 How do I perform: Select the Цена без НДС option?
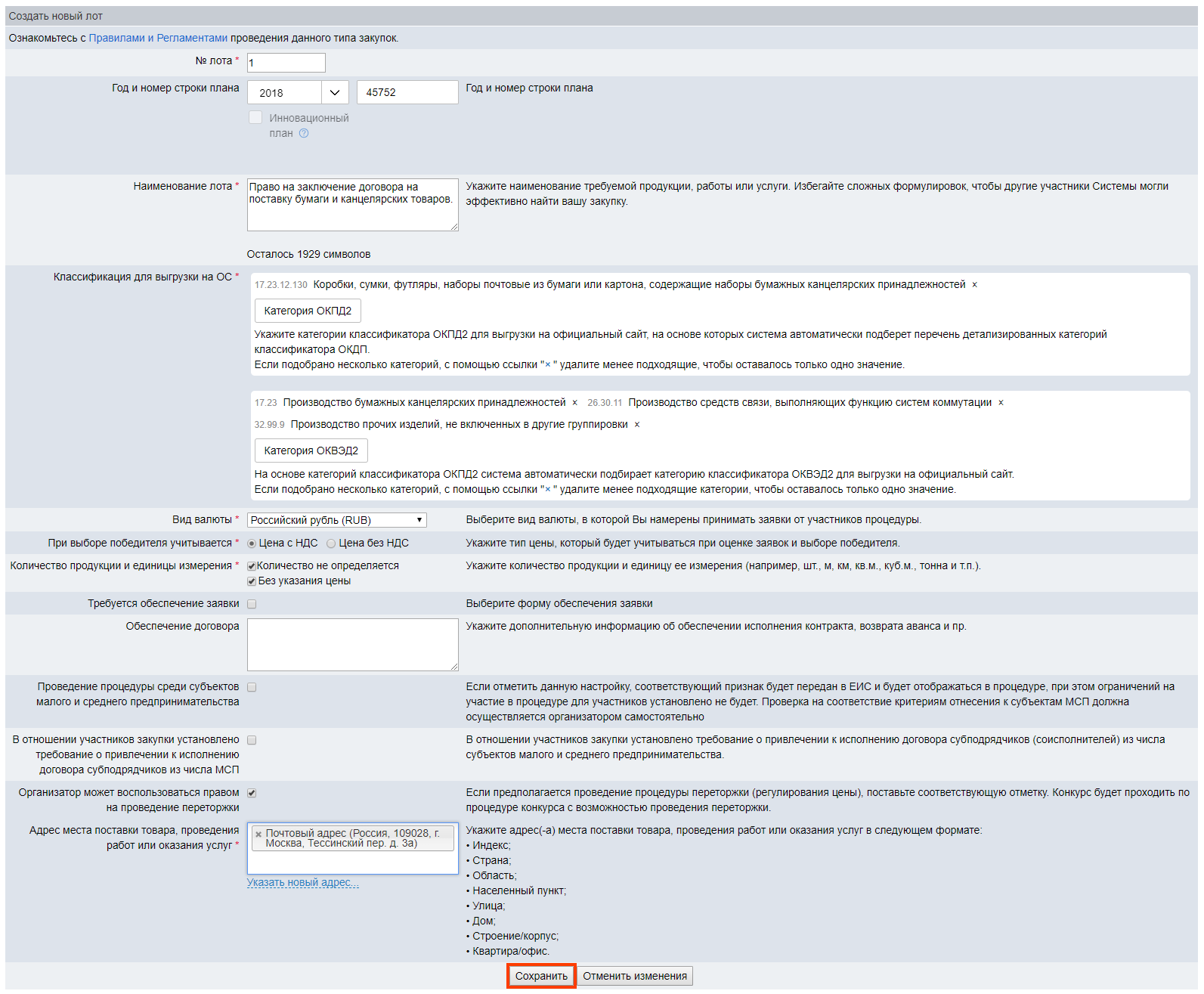click(x=331, y=543)
